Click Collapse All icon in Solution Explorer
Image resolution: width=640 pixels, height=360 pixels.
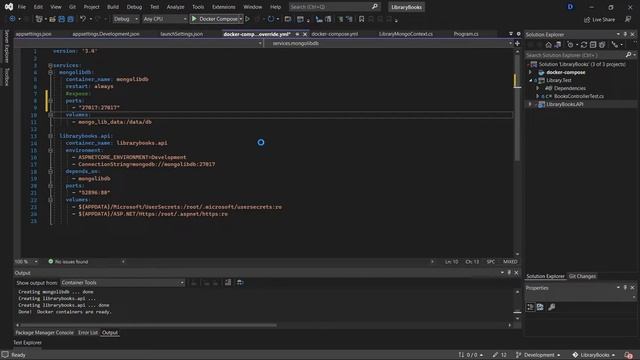(593, 45)
